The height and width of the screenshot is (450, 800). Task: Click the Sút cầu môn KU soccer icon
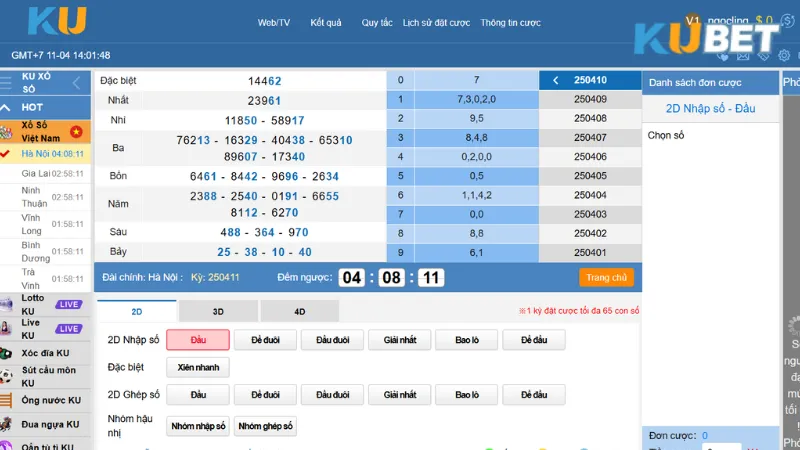click(7, 377)
